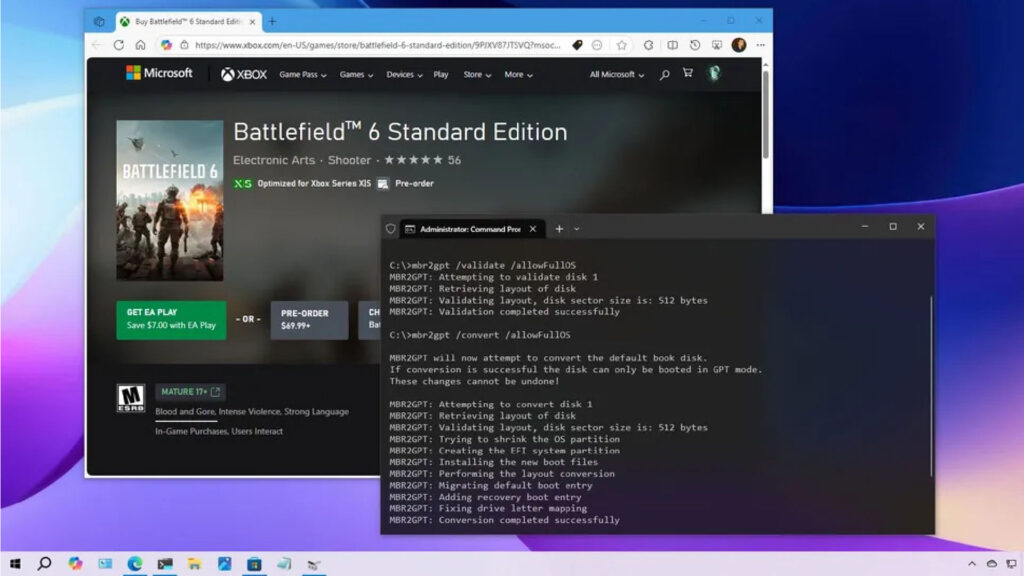This screenshot has height=576, width=1024.
Task: Open new terminal tab with plus button
Action: 559,229
